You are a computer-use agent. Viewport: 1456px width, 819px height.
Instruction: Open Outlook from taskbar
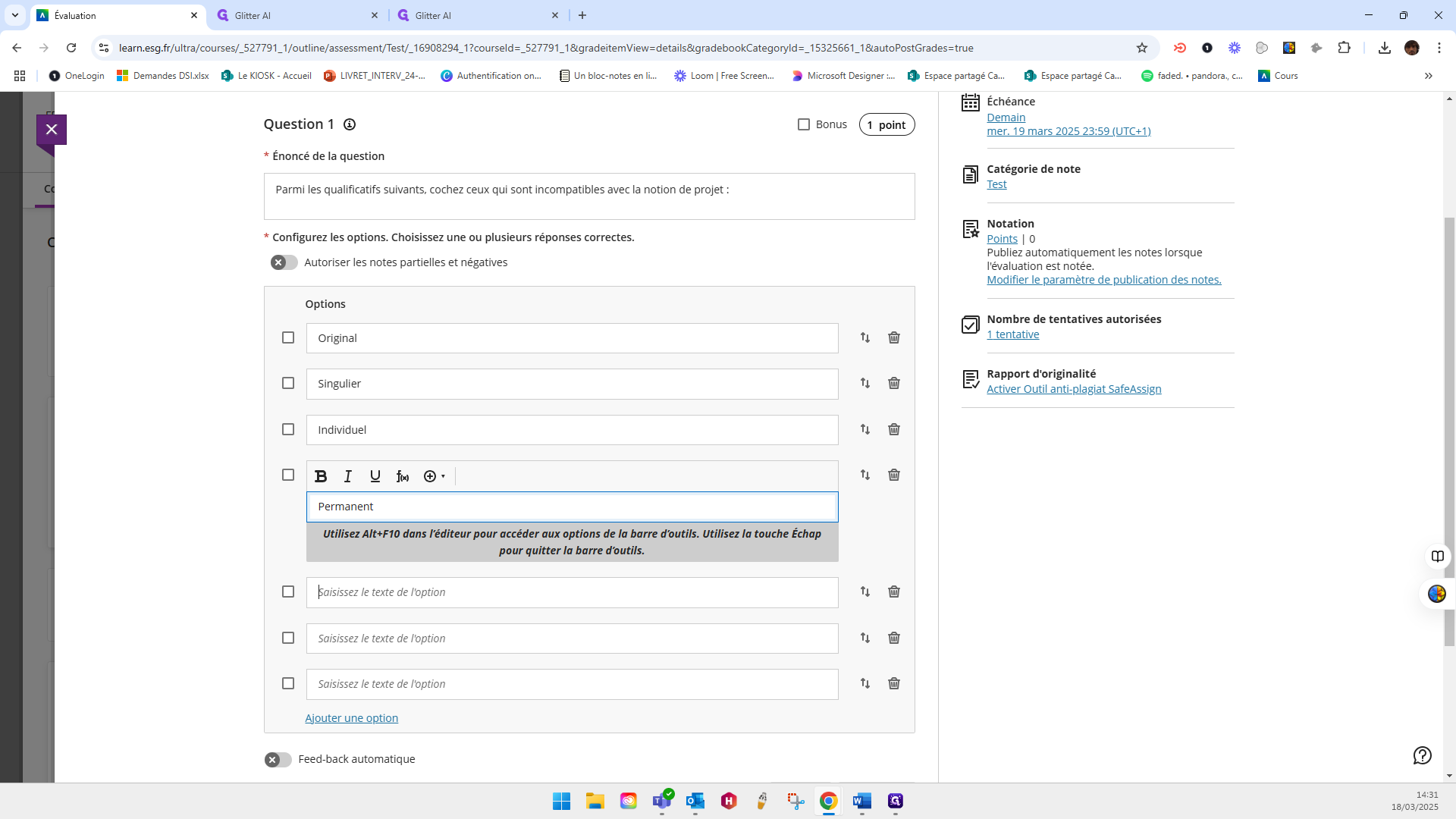[x=695, y=801]
